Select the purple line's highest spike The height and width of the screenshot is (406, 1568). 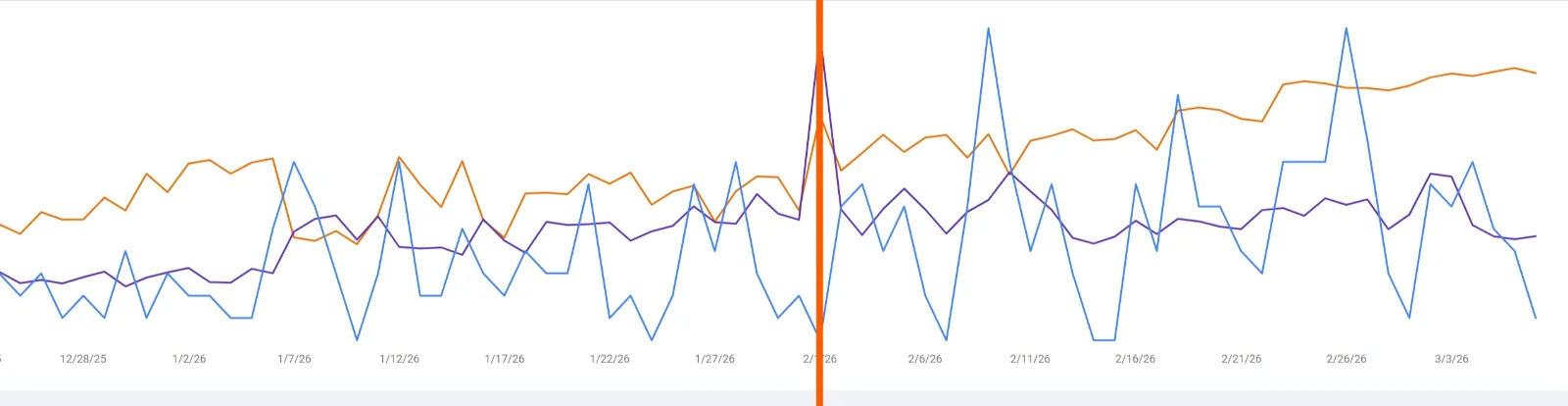pyautogui.click(x=822, y=57)
